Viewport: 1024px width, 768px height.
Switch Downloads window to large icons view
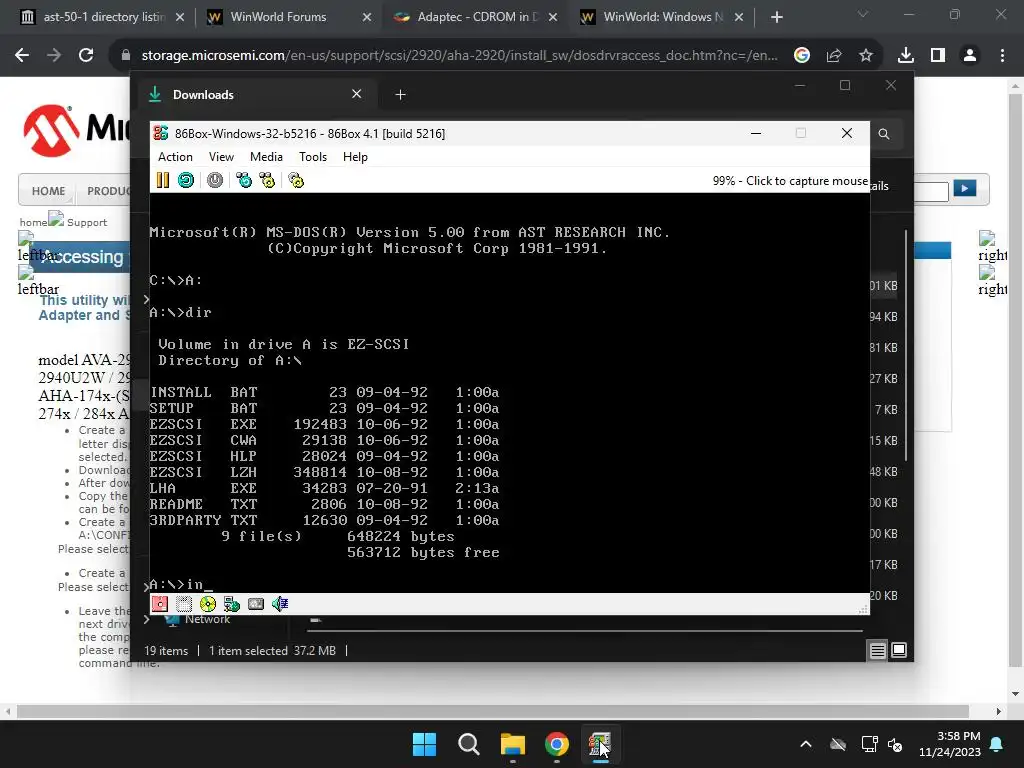click(x=899, y=650)
